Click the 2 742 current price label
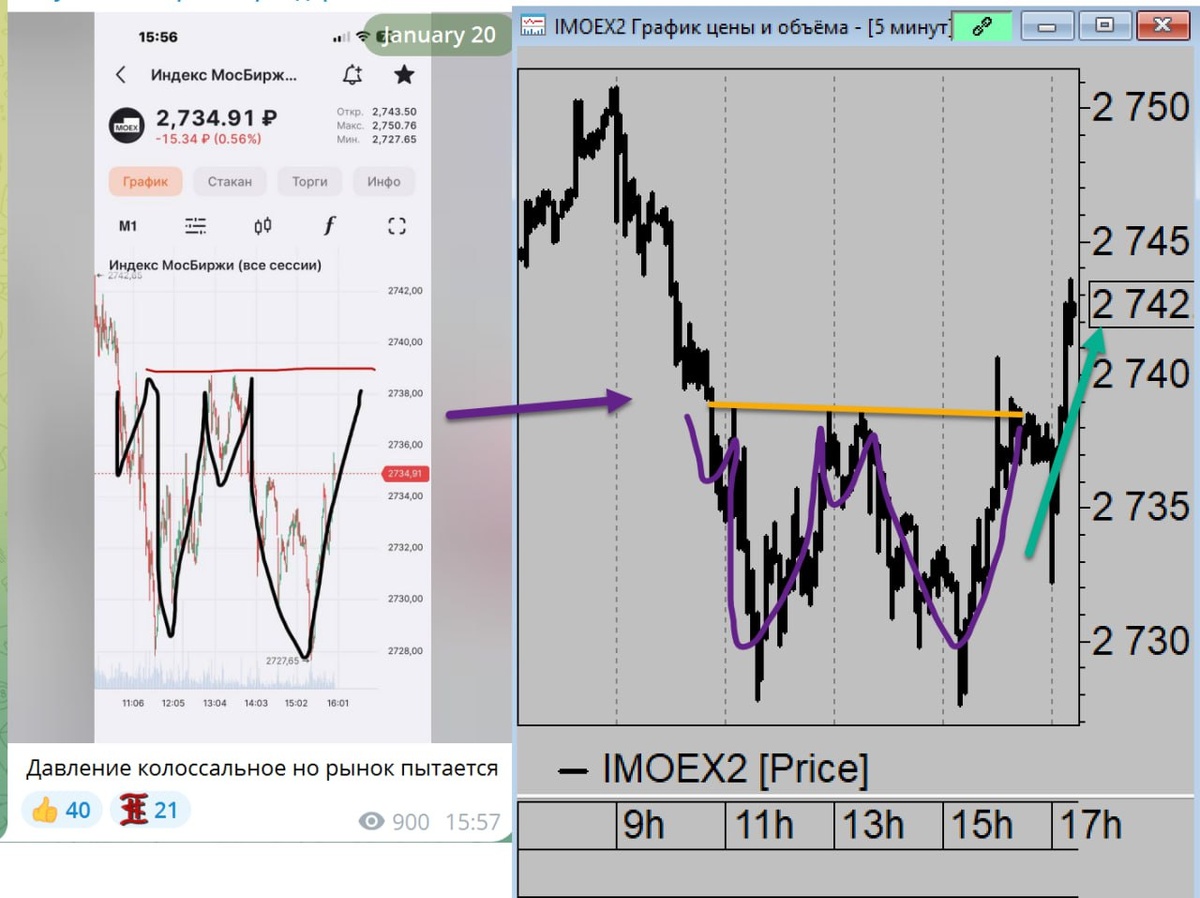The height and width of the screenshot is (898, 1200). pyautogui.click(x=1142, y=304)
